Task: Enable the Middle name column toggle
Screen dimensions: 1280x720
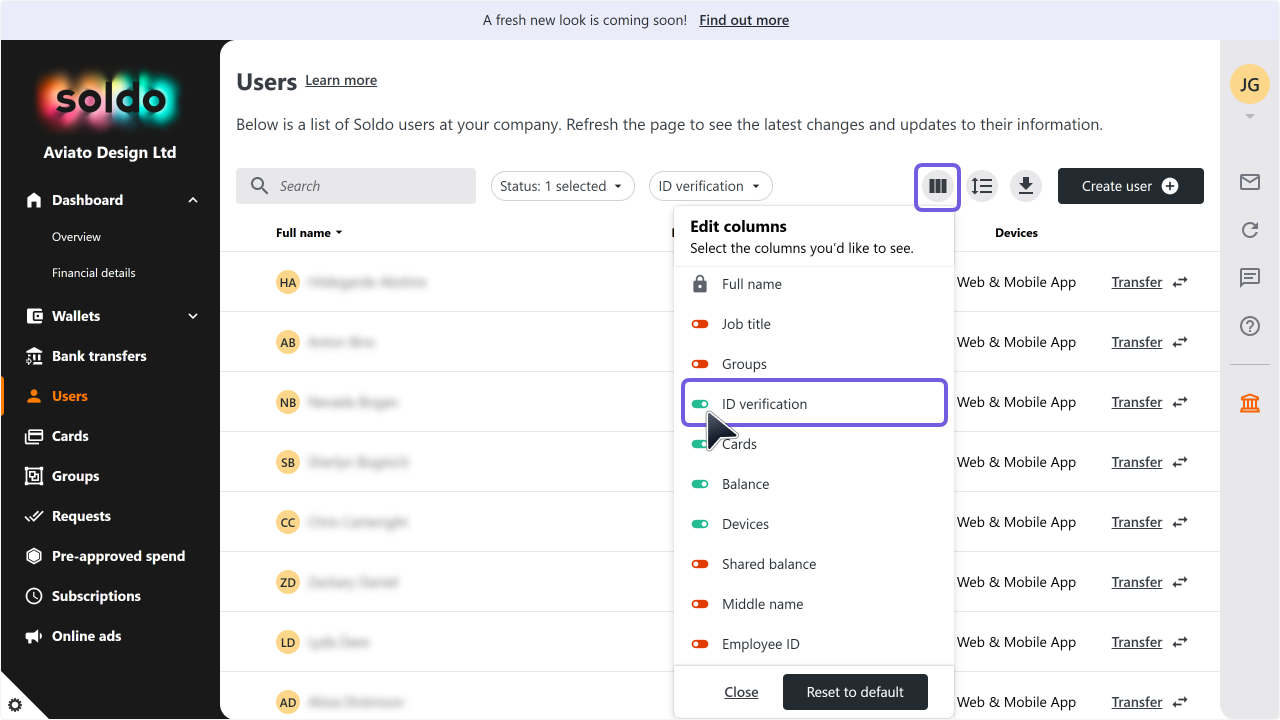Action: tap(700, 604)
